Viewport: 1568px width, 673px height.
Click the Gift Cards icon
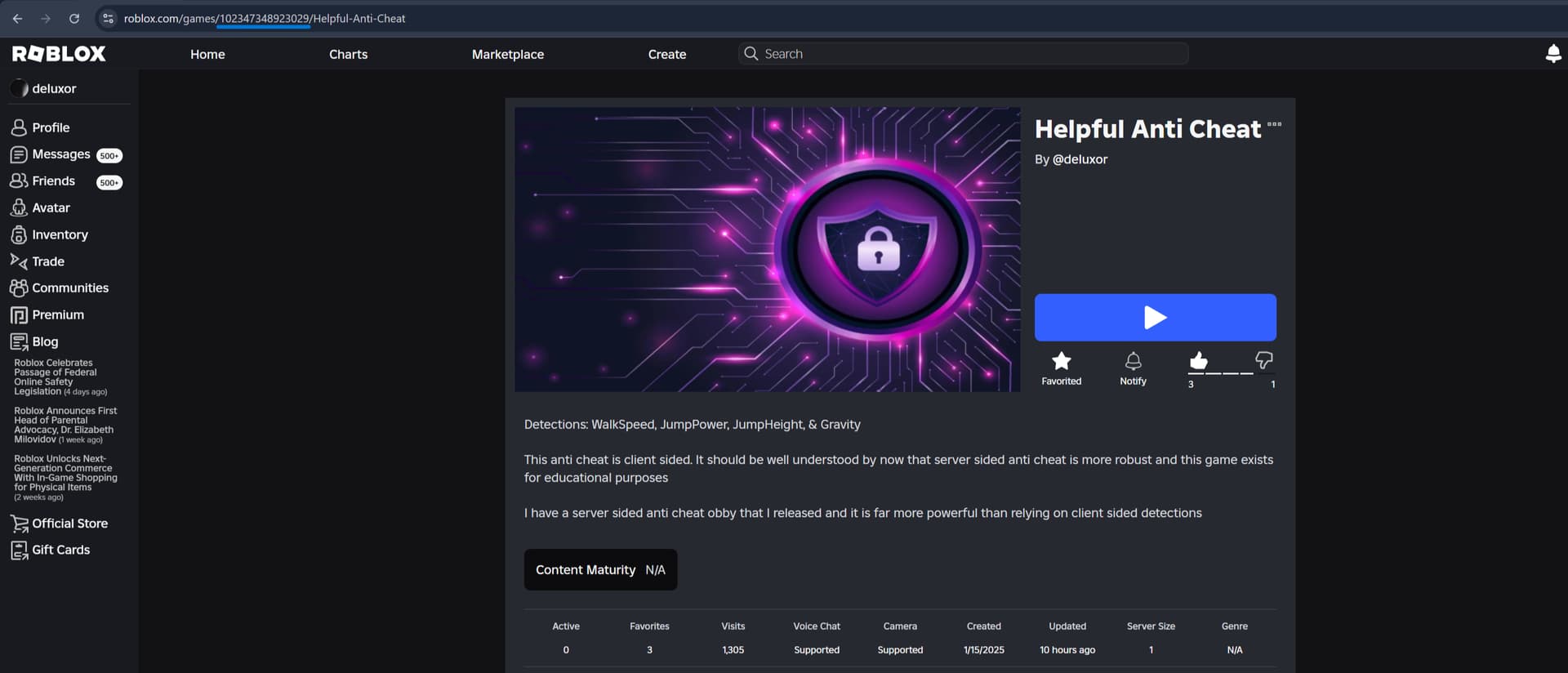point(19,550)
